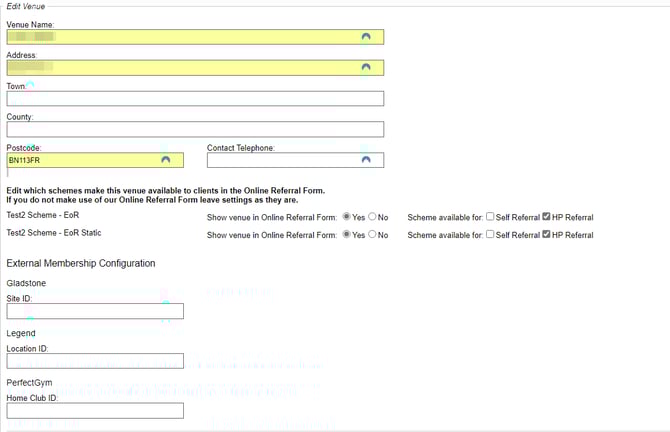The width and height of the screenshot is (670, 432).
Task: Select Yes for Test2 Scheme - EoR Static
Action: pyautogui.click(x=346, y=234)
